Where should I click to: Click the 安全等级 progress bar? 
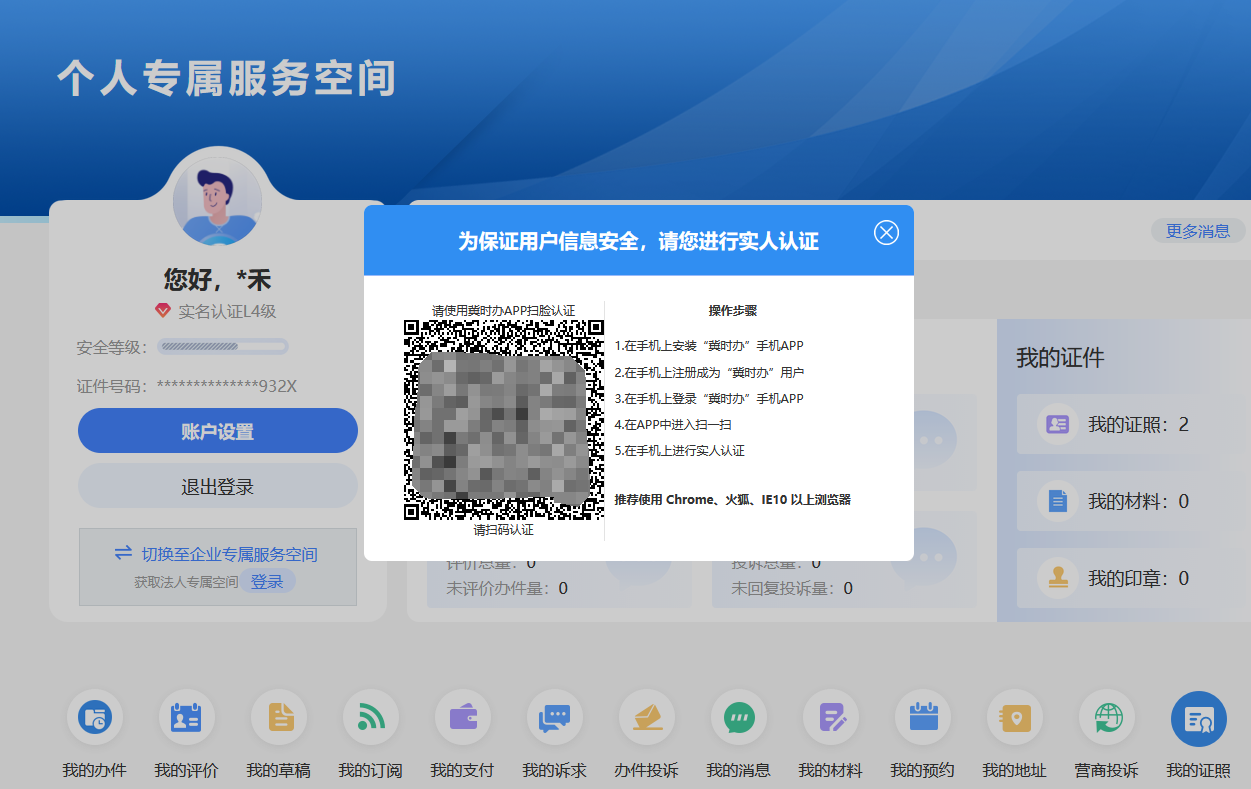224,347
